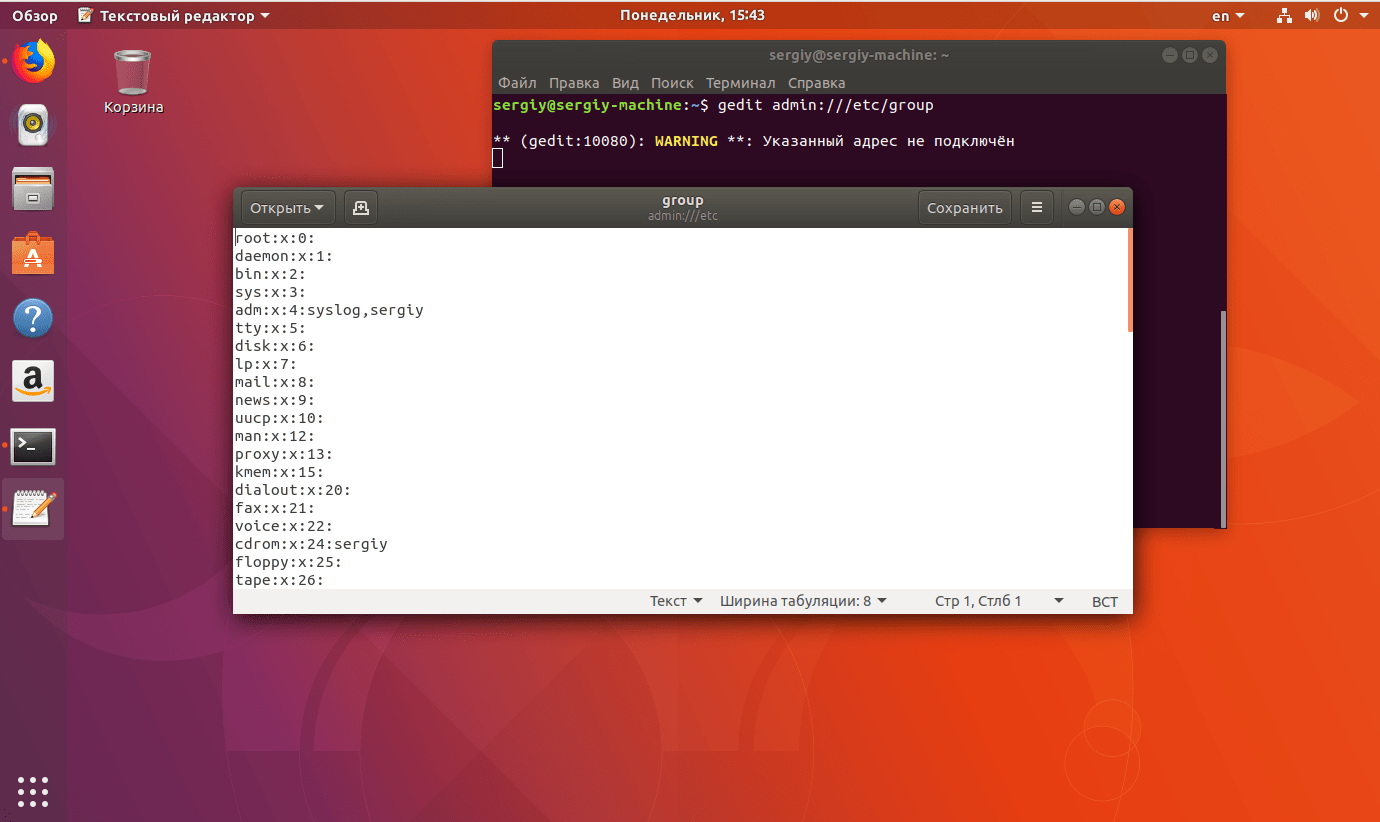The width and height of the screenshot is (1380, 822).
Task: Open the Открыть file dropdown
Action: [x=287, y=207]
